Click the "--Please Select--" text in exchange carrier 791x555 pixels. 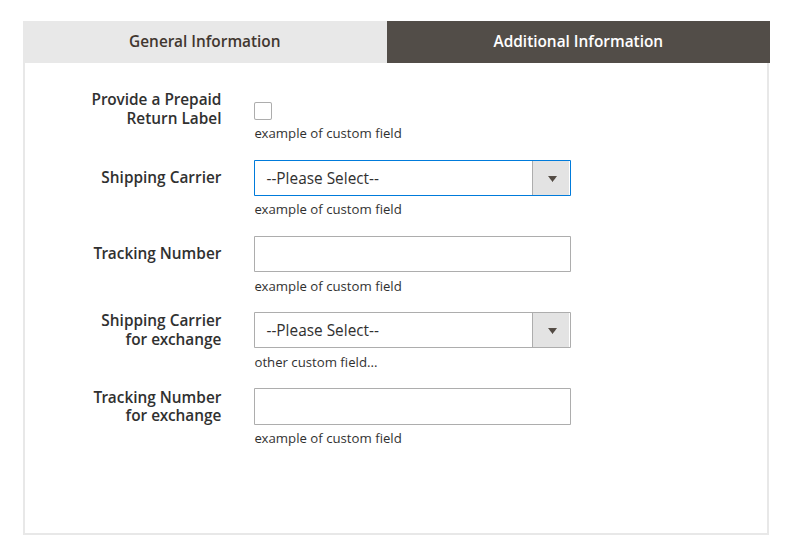322,331
